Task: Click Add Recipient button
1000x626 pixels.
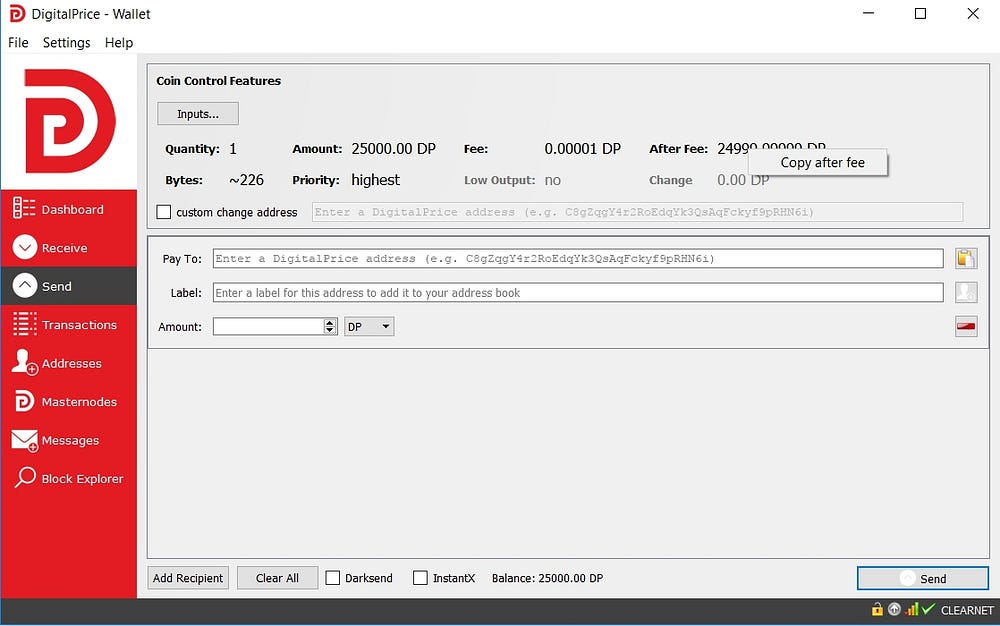Action: [x=188, y=578]
